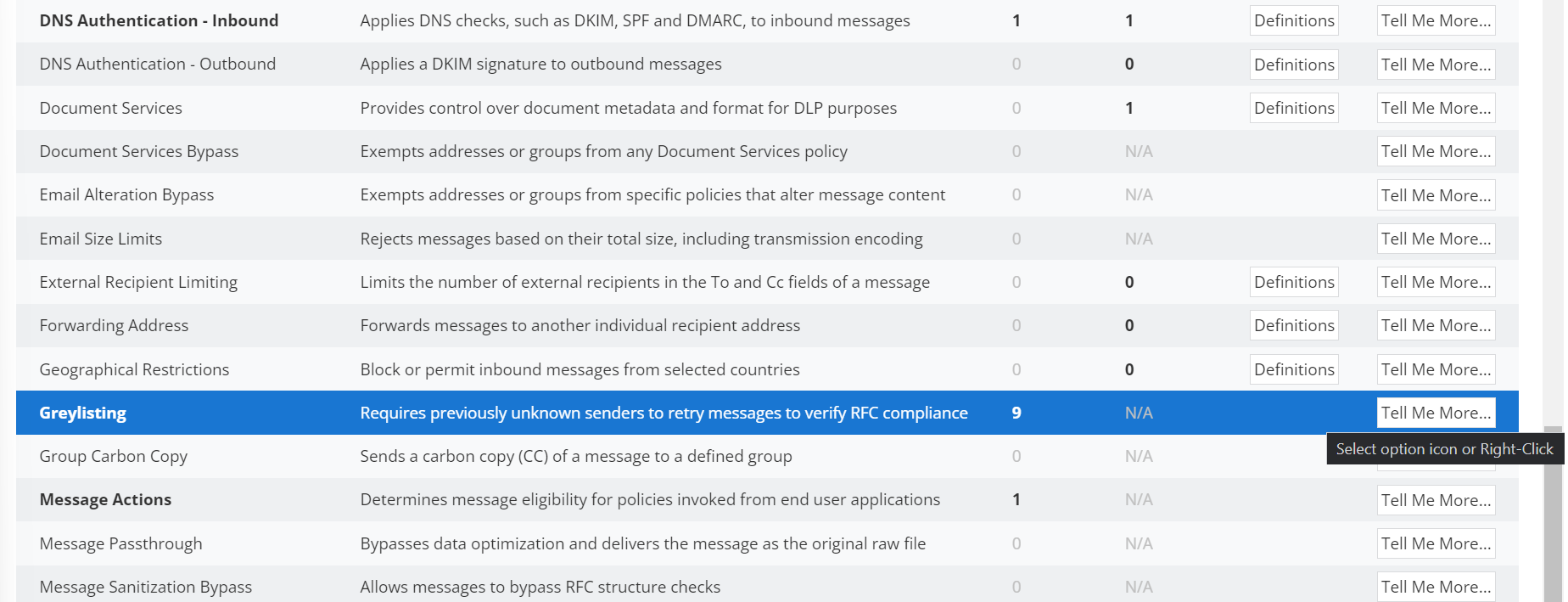Screen dimensions: 1568x602
Task: Open the Group Carbon Copy policy
Action: tap(113, 456)
